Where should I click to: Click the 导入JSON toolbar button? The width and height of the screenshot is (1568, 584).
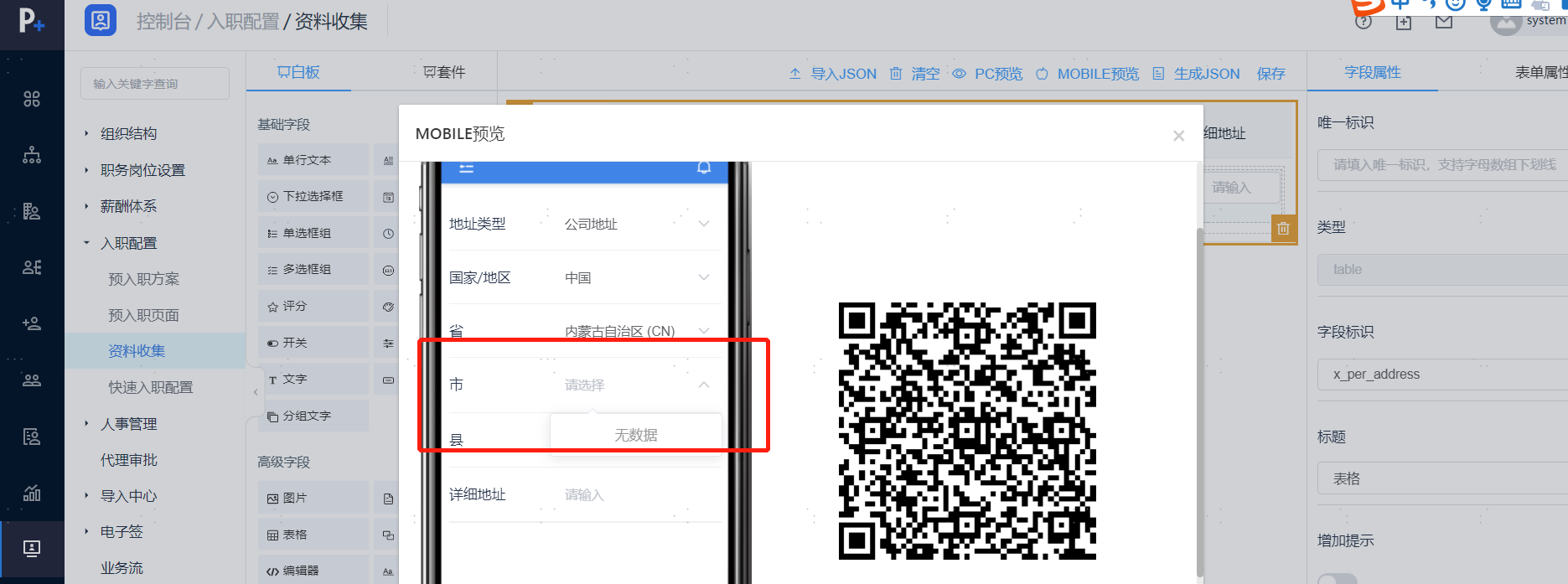833,74
